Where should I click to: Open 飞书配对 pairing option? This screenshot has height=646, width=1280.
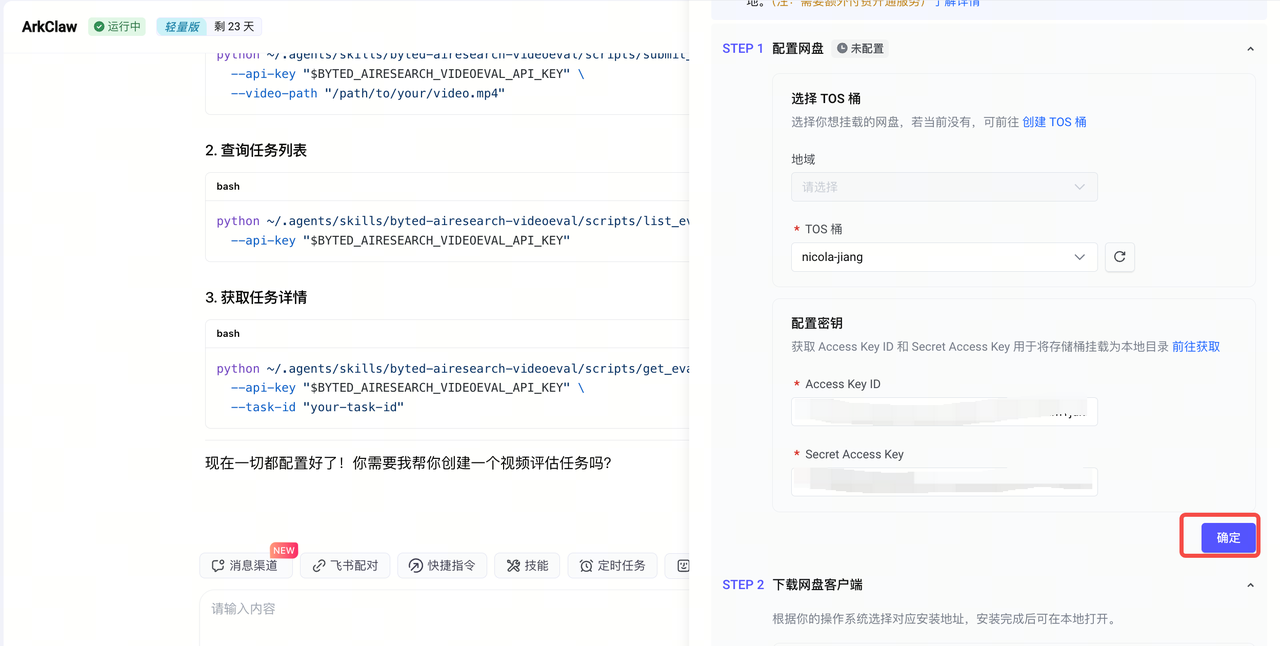tap(345, 566)
